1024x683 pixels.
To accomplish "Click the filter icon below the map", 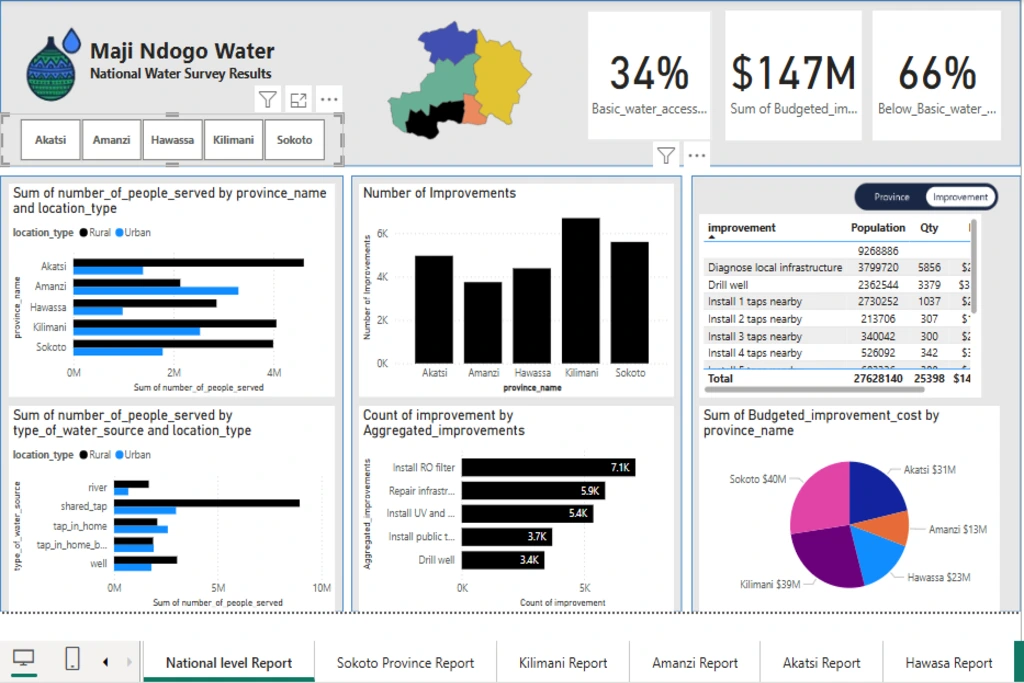I will [x=665, y=155].
